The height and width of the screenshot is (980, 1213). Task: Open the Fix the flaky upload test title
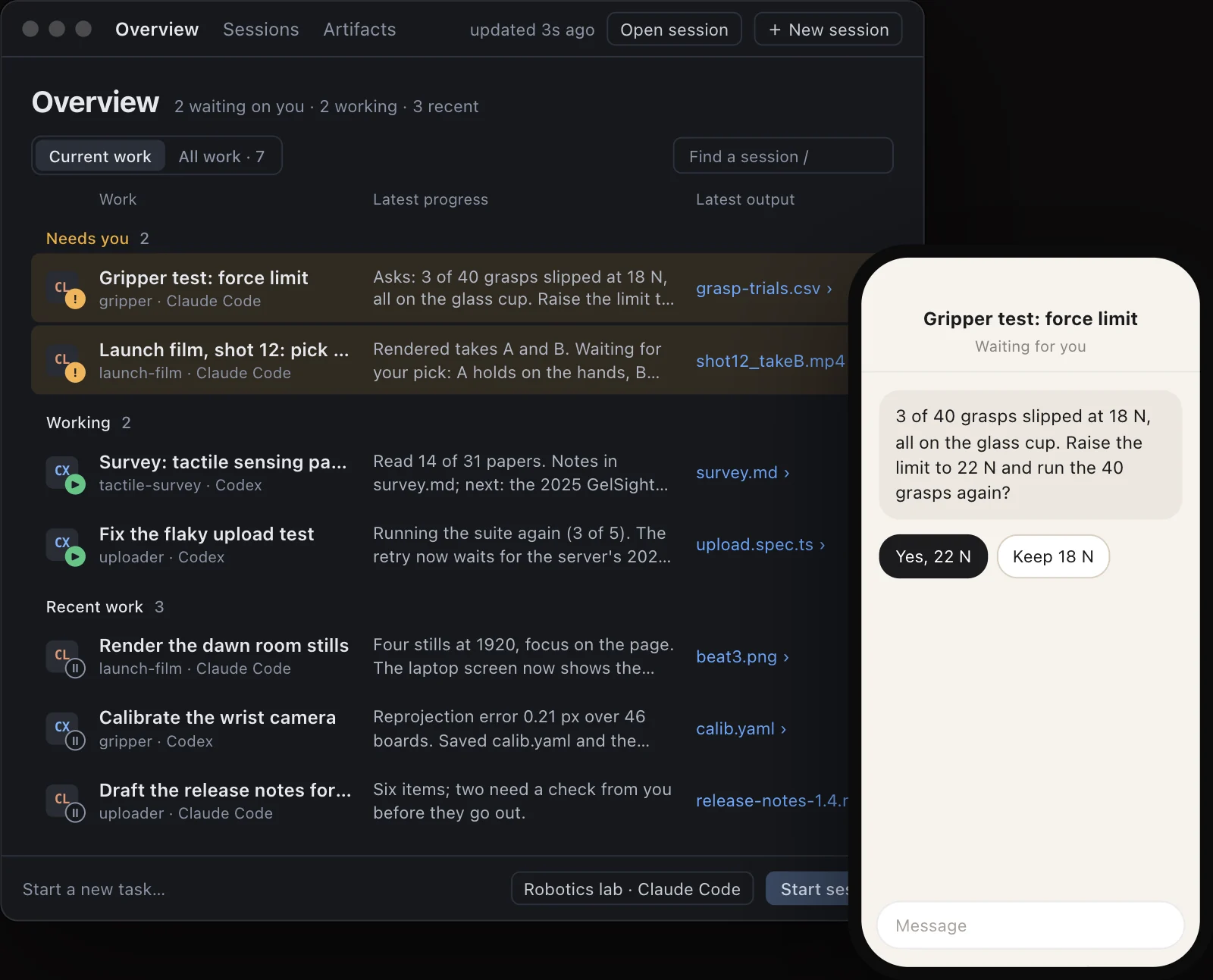(x=206, y=534)
